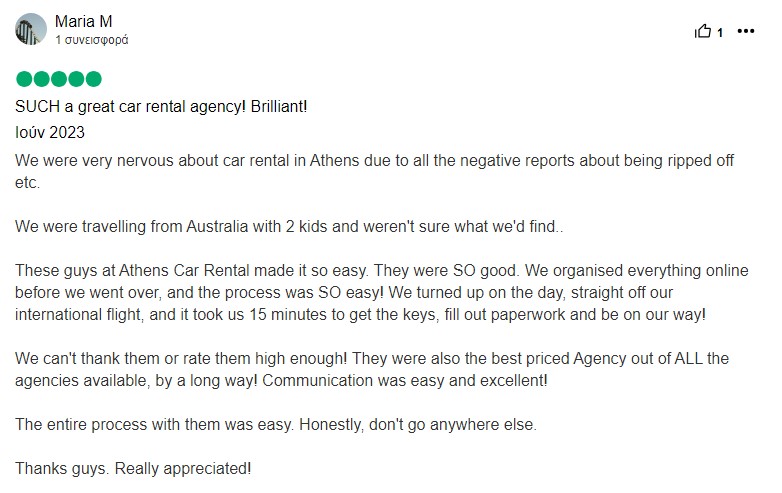Viewport: 782px width, 493px height.
Task: Click the 'We can't thank them' paragraph
Action: pyautogui.click(x=372, y=369)
